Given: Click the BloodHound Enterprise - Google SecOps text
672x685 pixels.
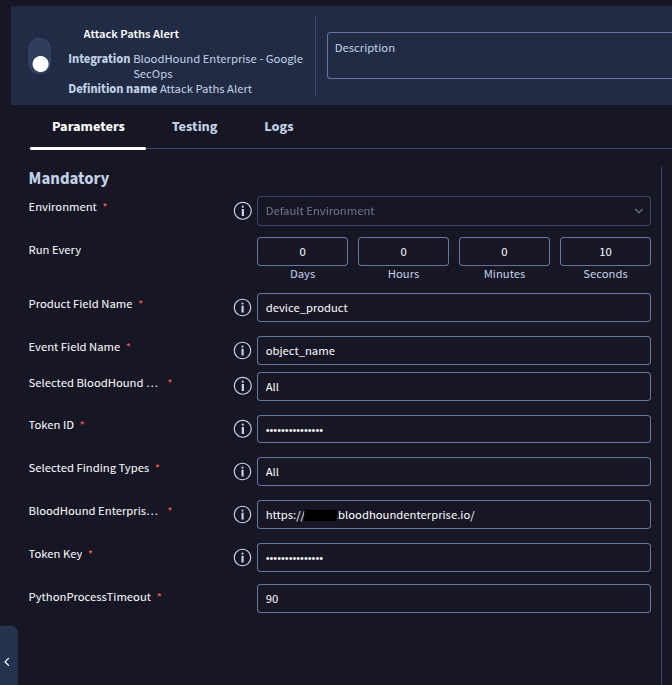Looking at the screenshot, I should (x=218, y=66).
